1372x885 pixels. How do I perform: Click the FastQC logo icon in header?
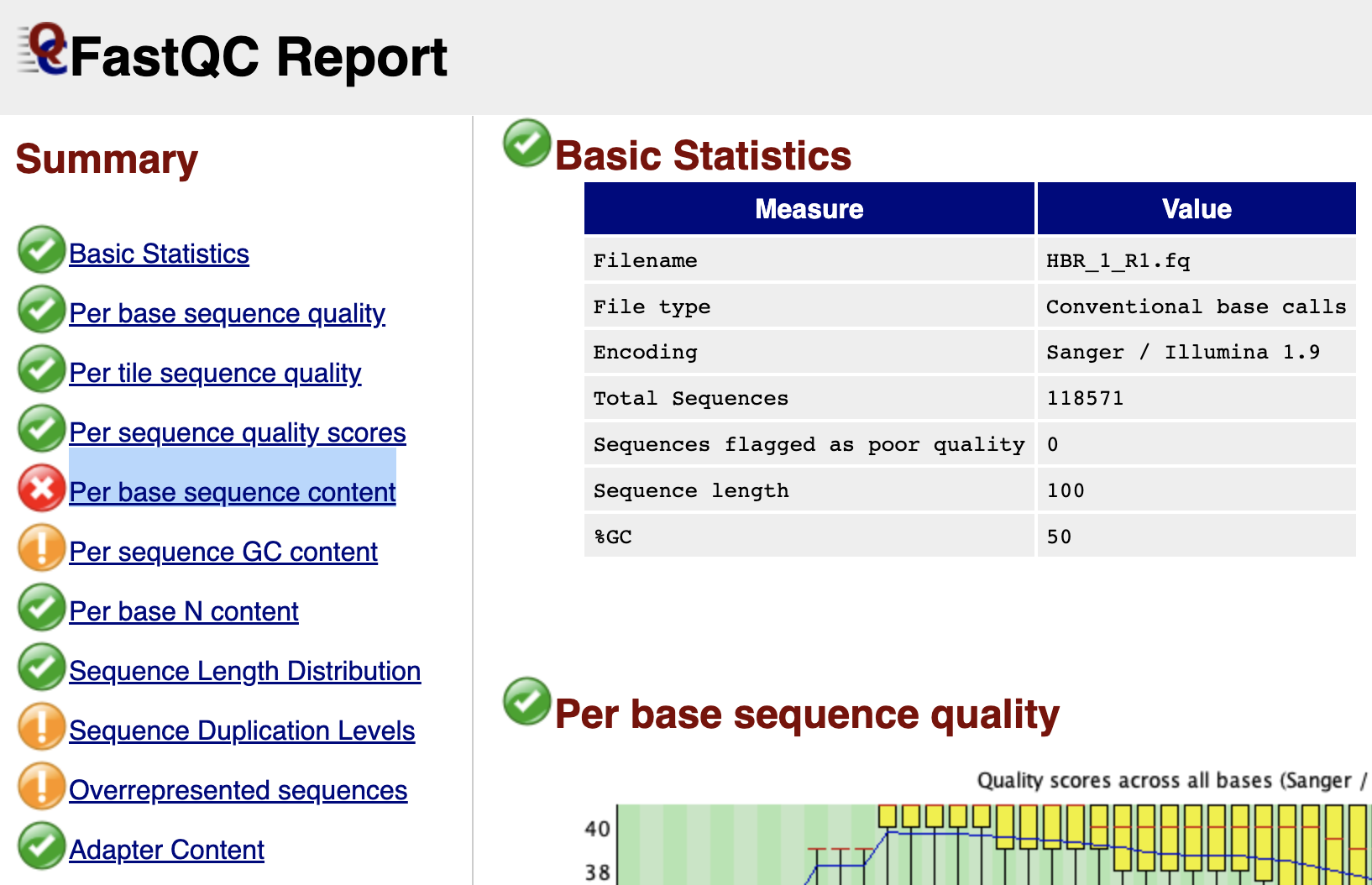(x=44, y=49)
